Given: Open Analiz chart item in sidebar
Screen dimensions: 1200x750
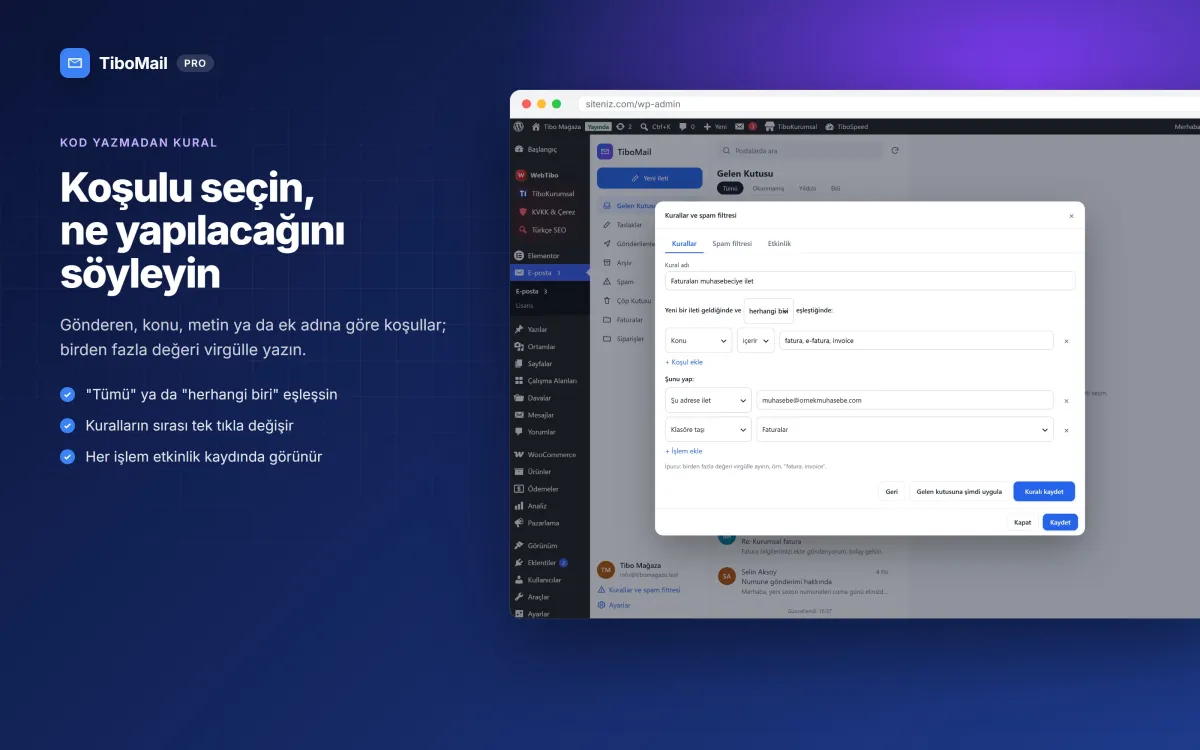Looking at the screenshot, I should coord(549,506).
